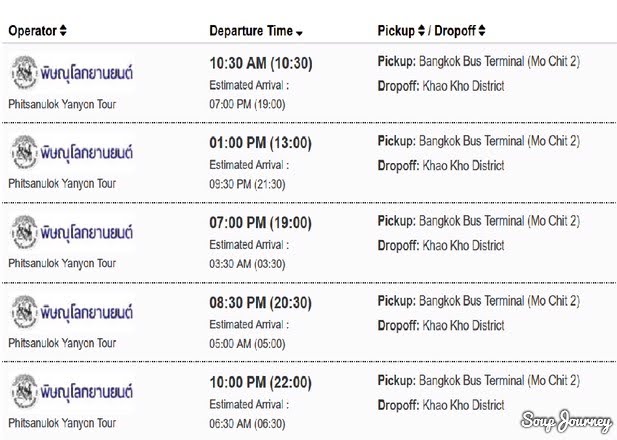Select the 10:30 AM departure time
Screen dimensions: 617x440
[x=260, y=63]
